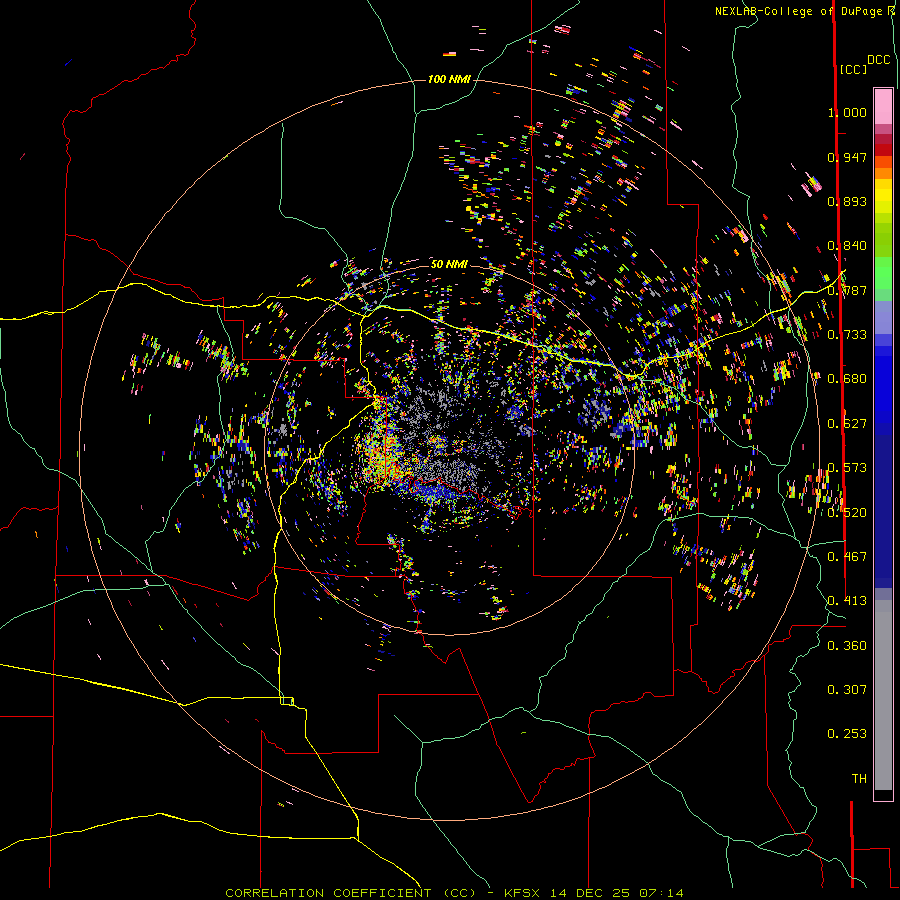The image size is (900, 900).
Task: Click the 0.413 legend value
Action: [847, 601]
